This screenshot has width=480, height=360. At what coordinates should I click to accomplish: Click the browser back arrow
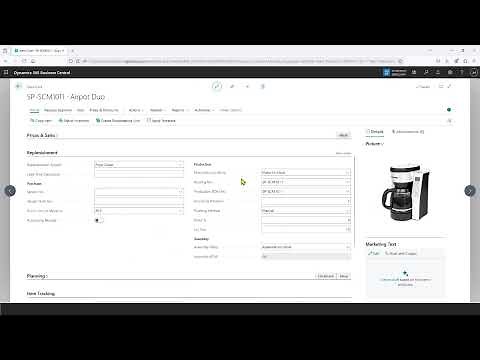[6, 61]
